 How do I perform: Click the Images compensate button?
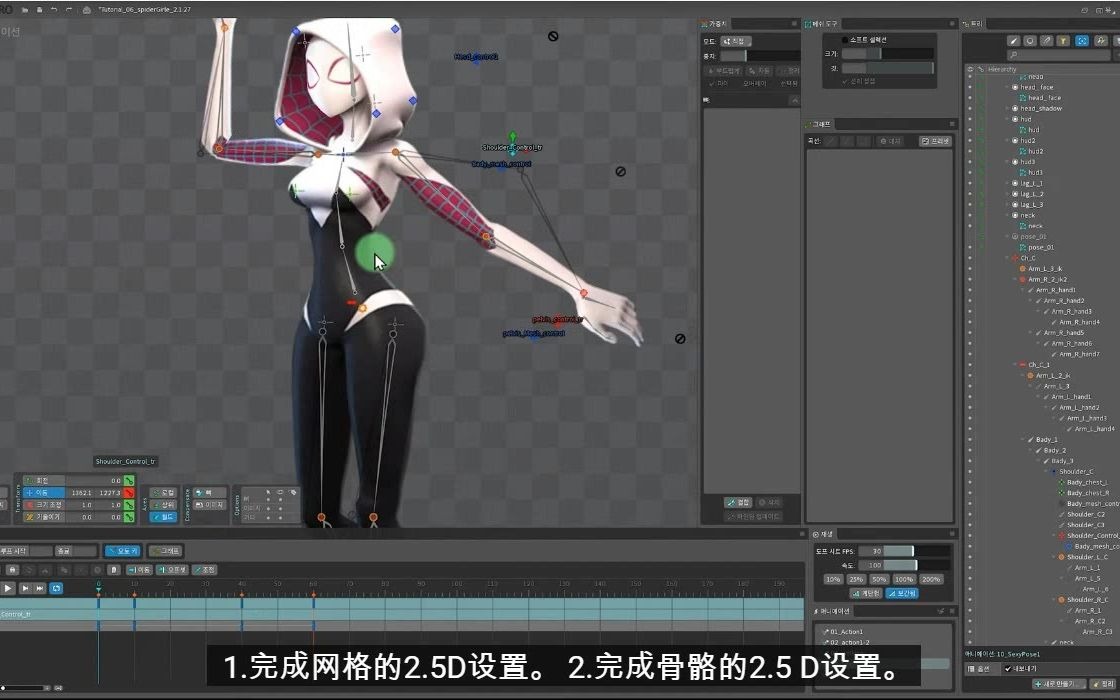coord(209,504)
